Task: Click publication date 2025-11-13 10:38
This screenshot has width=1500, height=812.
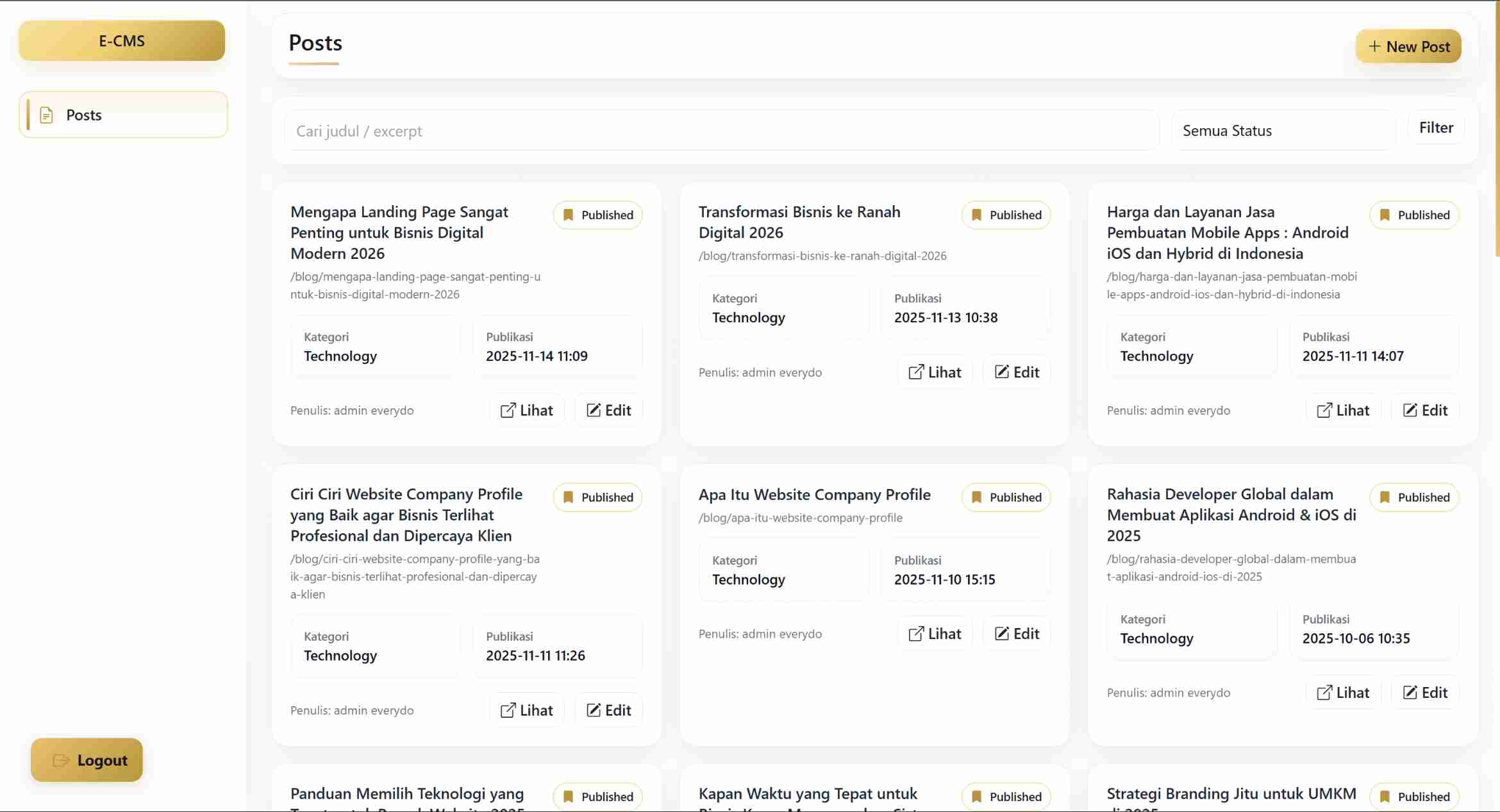Action: pyautogui.click(x=946, y=317)
